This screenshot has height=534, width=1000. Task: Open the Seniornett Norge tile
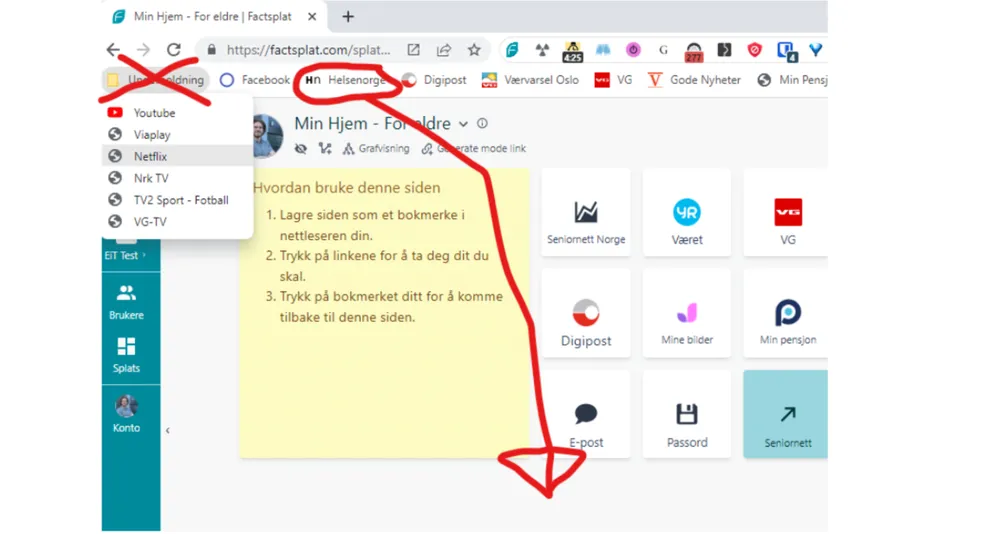(x=585, y=220)
